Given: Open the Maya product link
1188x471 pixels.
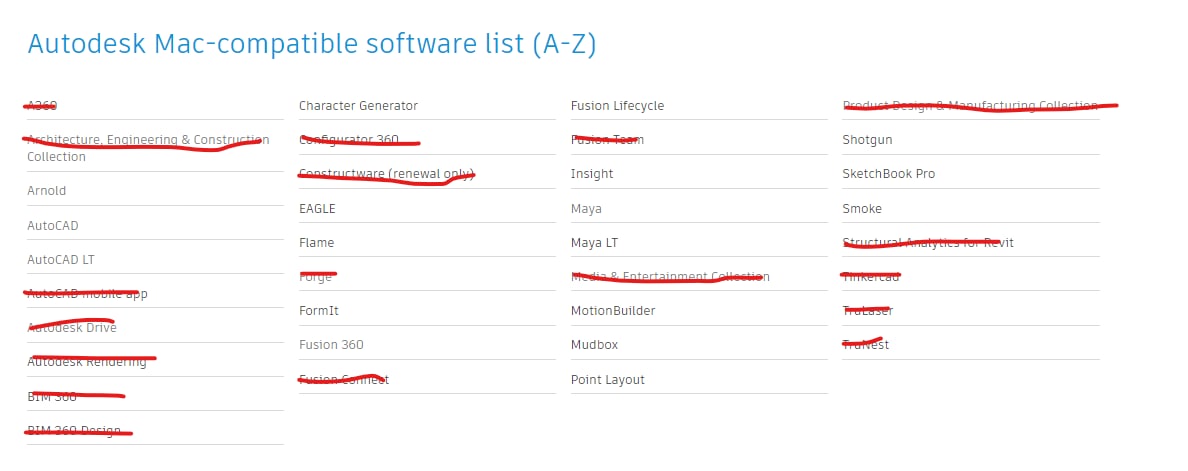Looking at the screenshot, I should coord(586,209).
